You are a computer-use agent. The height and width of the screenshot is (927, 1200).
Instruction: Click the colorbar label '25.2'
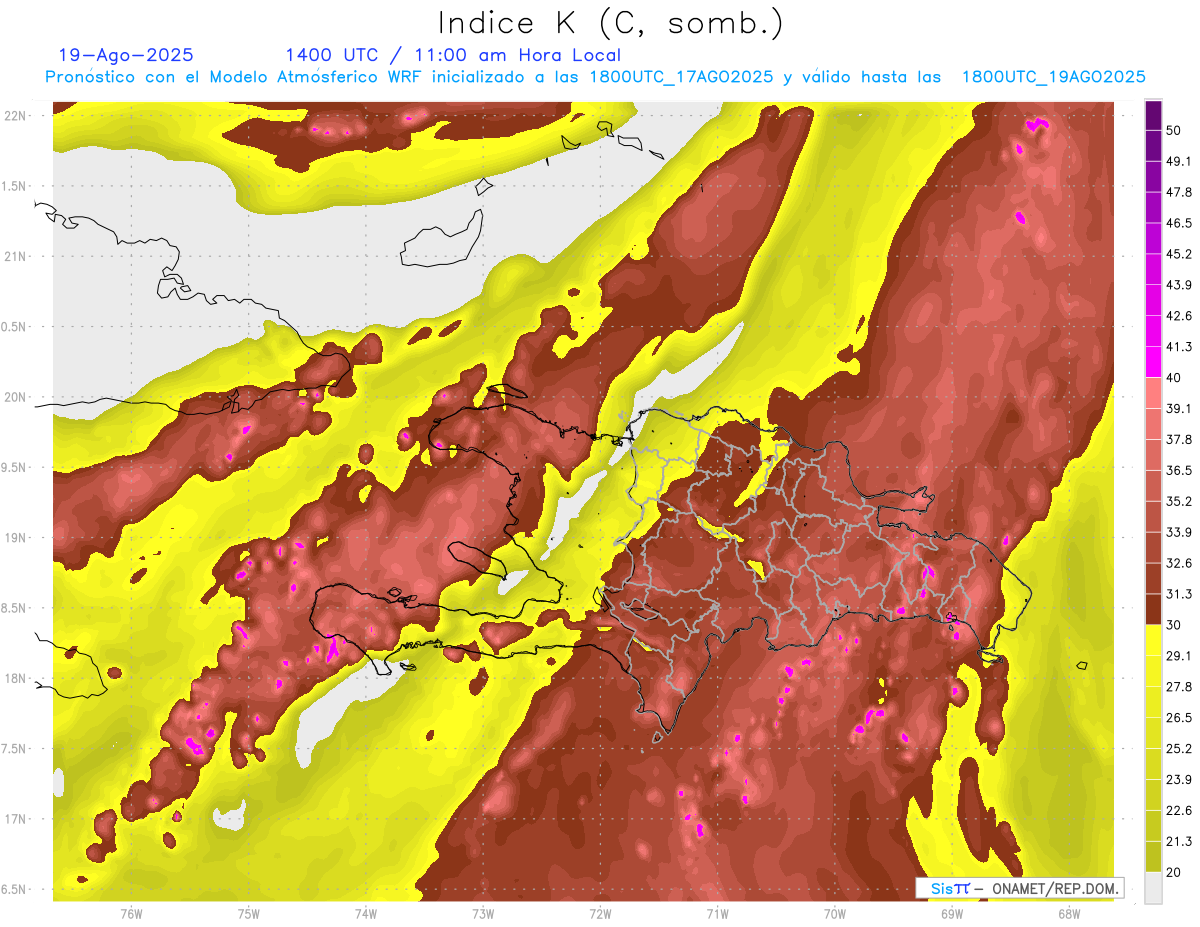(1178, 748)
